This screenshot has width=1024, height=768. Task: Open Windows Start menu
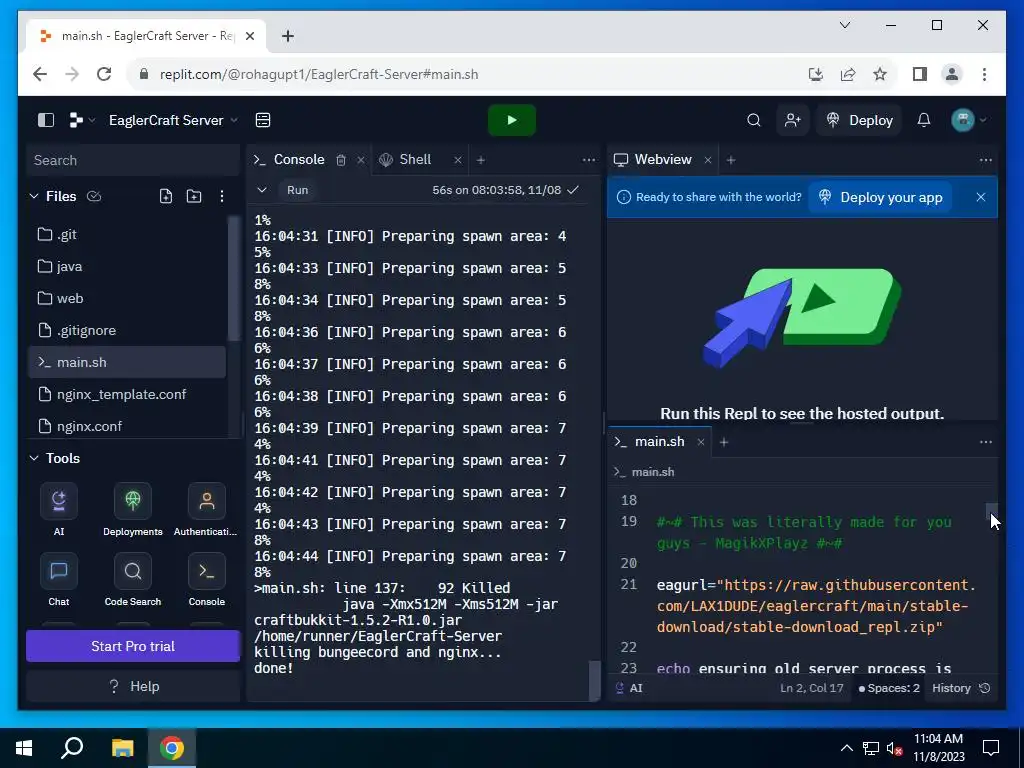[x=24, y=748]
